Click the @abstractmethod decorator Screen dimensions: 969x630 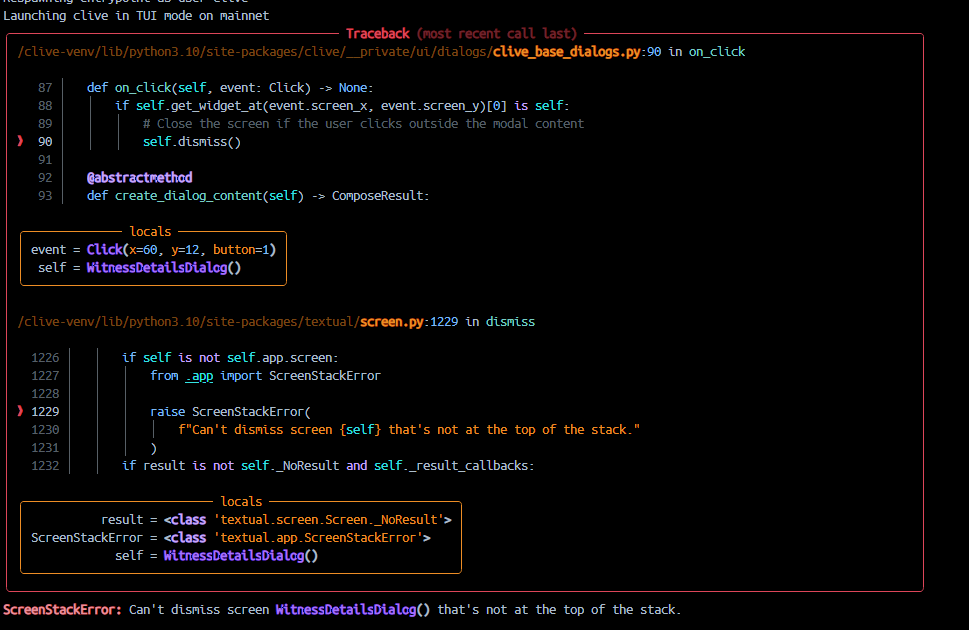point(139,178)
